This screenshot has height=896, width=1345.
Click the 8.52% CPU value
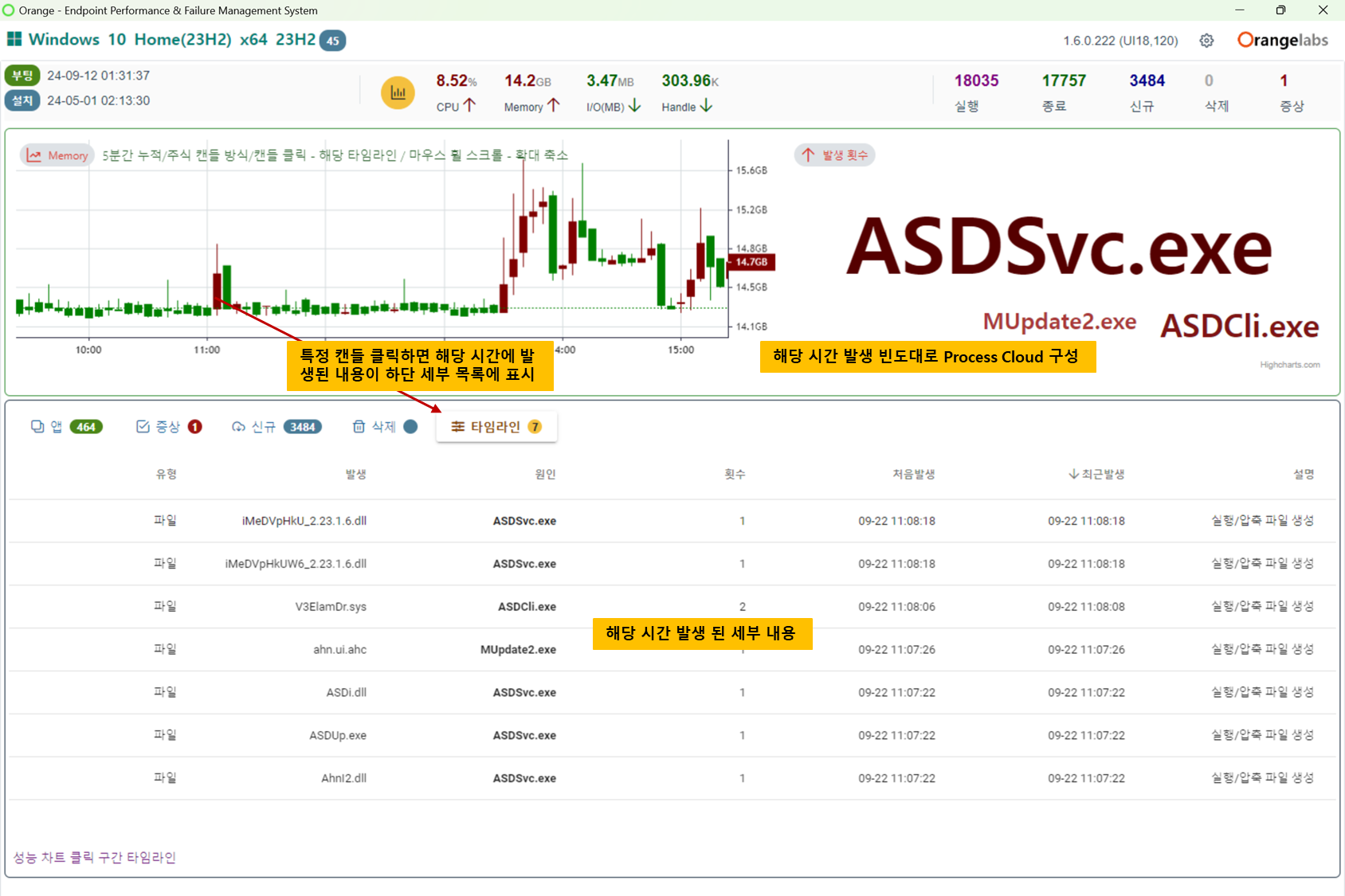coord(456,80)
